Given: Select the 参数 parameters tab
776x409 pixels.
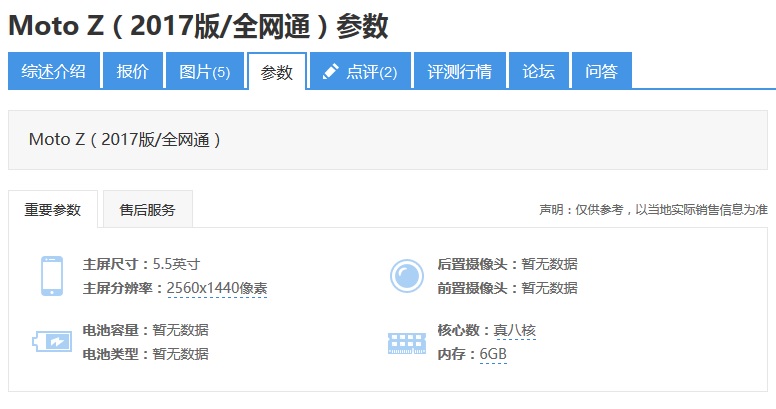Looking at the screenshot, I should point(276,72).
